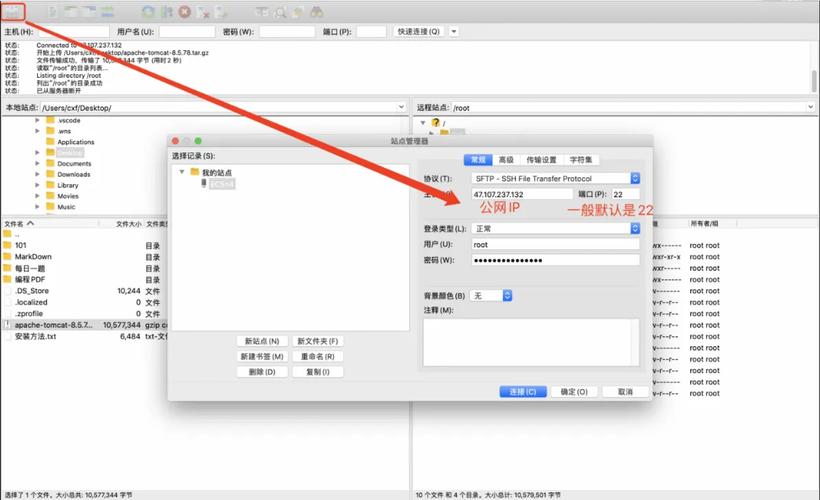The height and width of the screenshot is (500, 820).
Task: Click the 主机(H) quick connect host field
Action: pyautogui.click(x=74, y=32)
